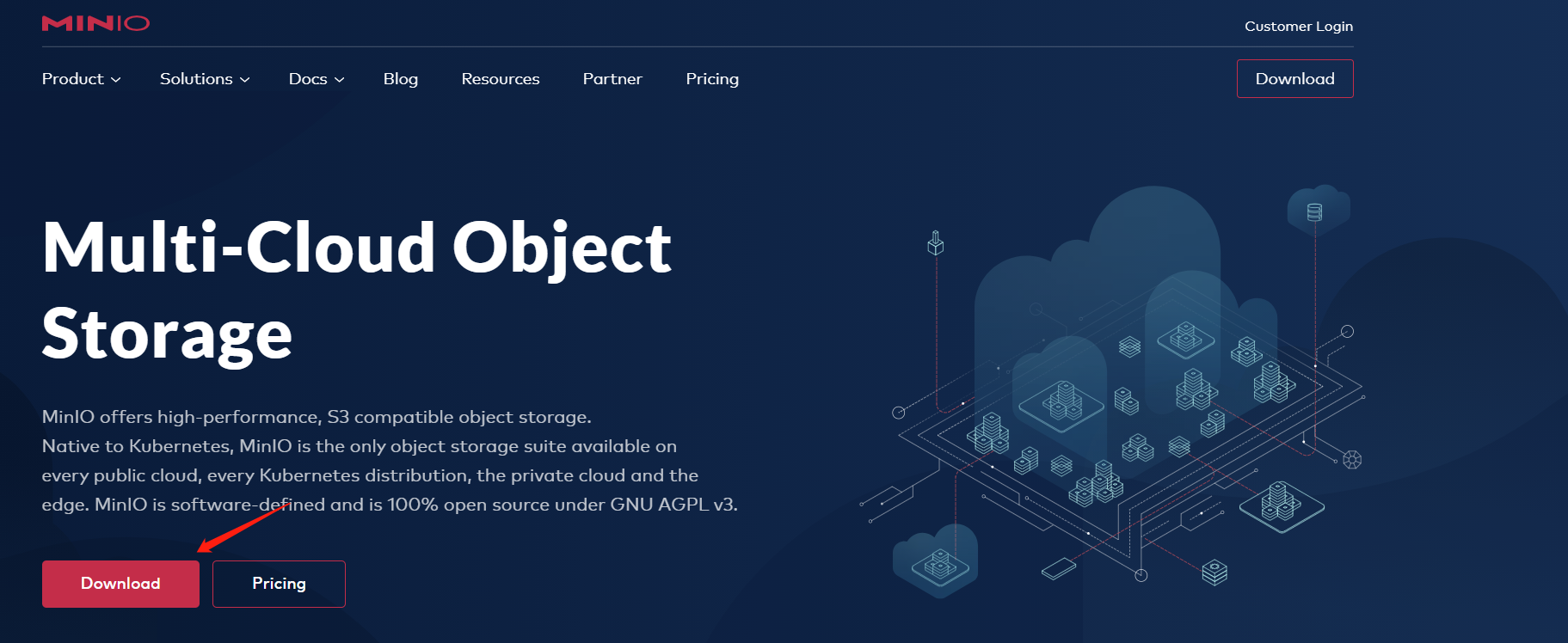Screen dimensions: 1568x643
Task: Click the outlined Download button in header
Action: pyautogui.click(x=1294, y=79)
